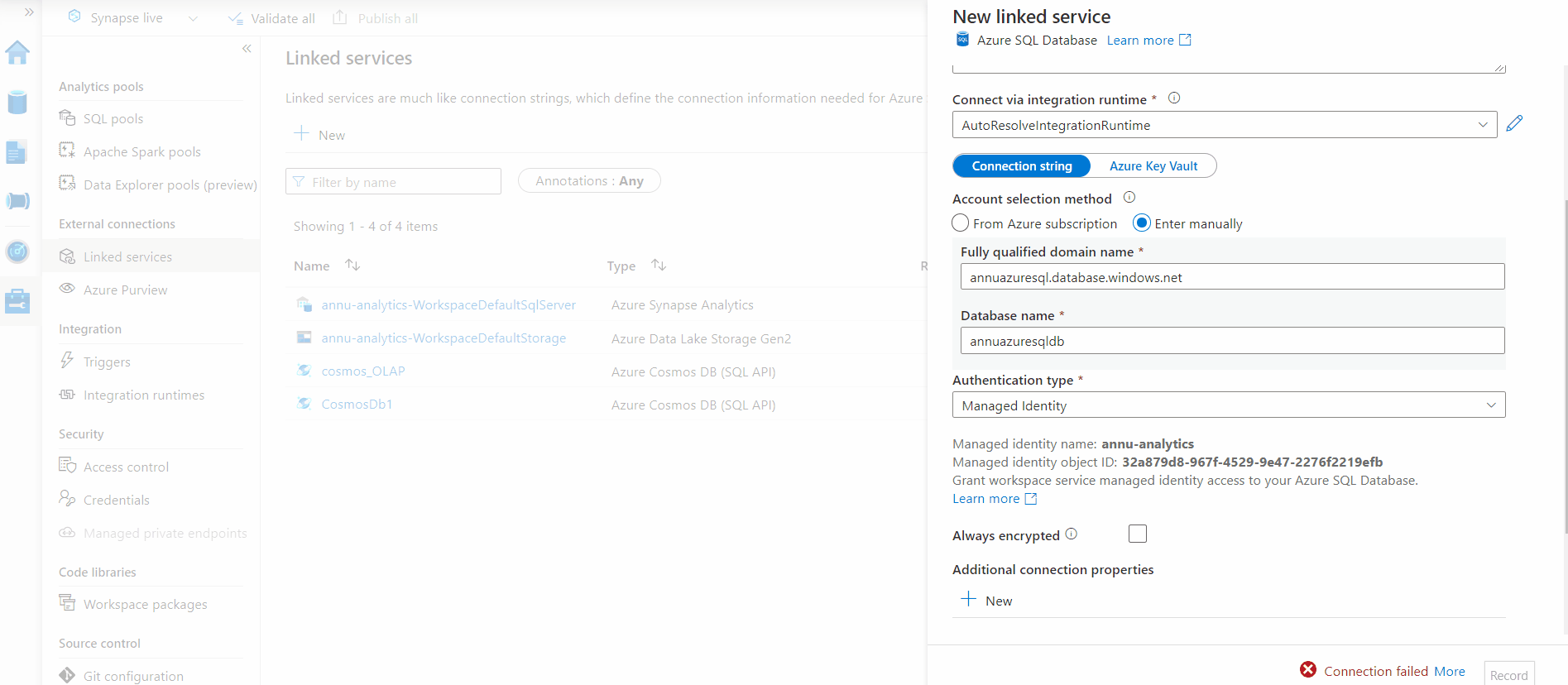Enable the Always encrypted checkbox
1568x685 pixels.
pos(1138,534)
